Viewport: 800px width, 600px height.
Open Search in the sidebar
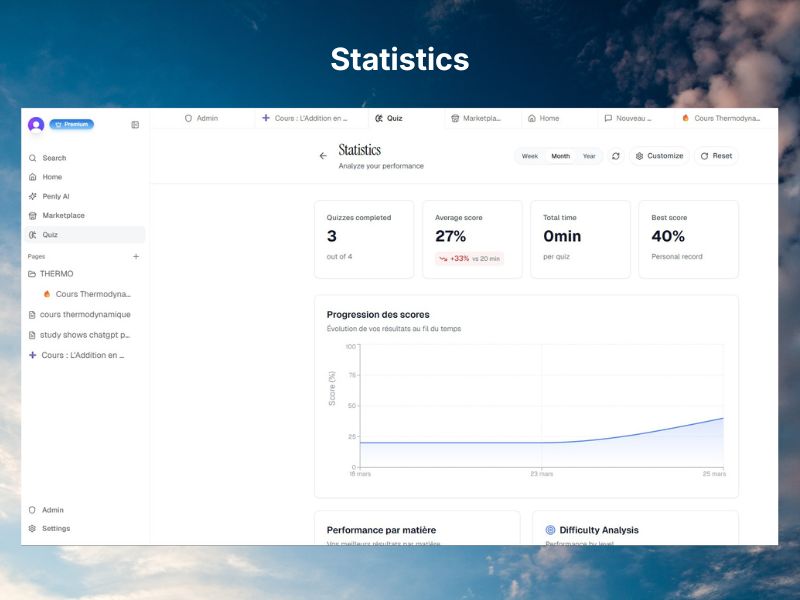point(54,158)
